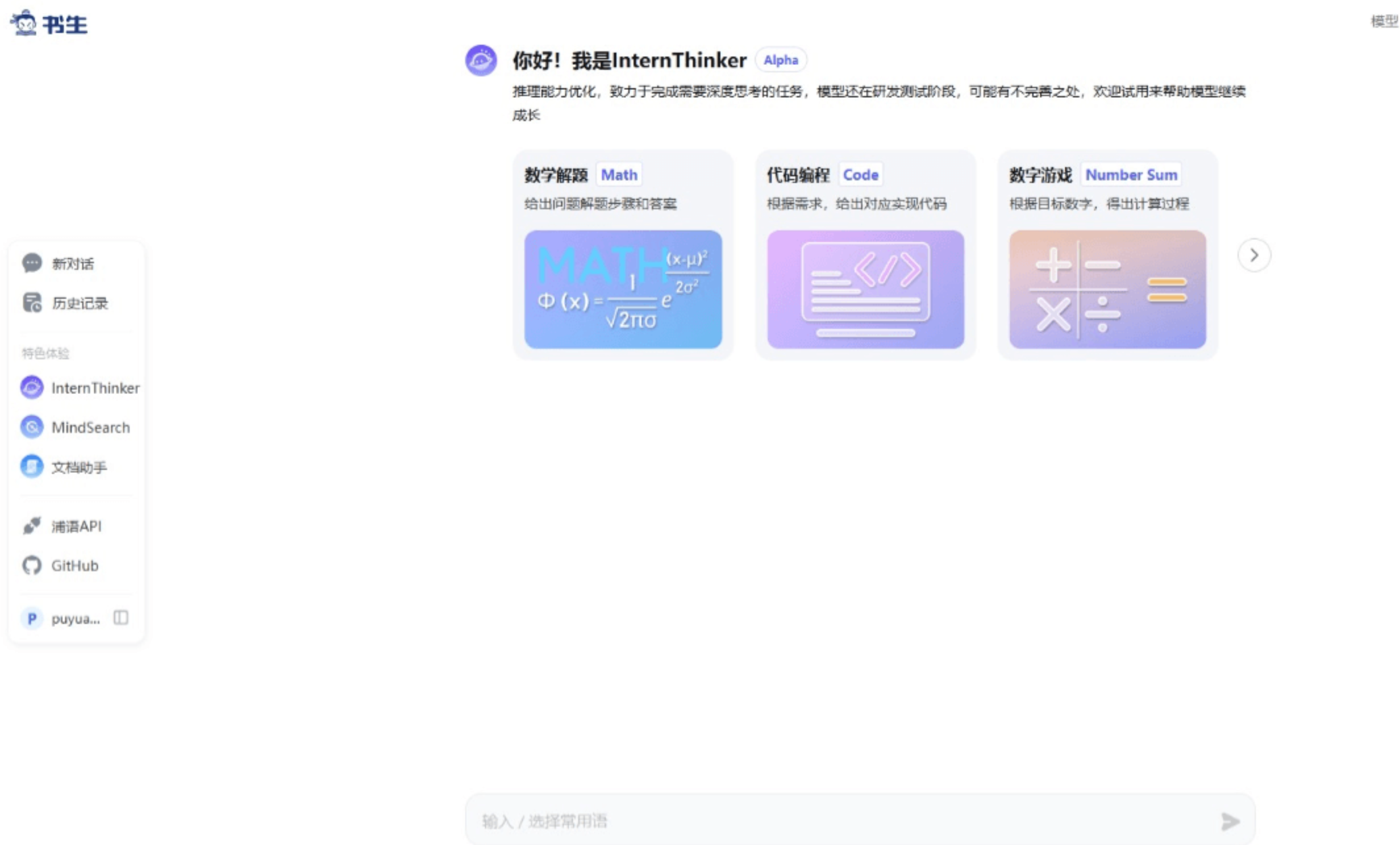Click the 文档助手 document icon
1400x845 pixels.
(32, 467)
